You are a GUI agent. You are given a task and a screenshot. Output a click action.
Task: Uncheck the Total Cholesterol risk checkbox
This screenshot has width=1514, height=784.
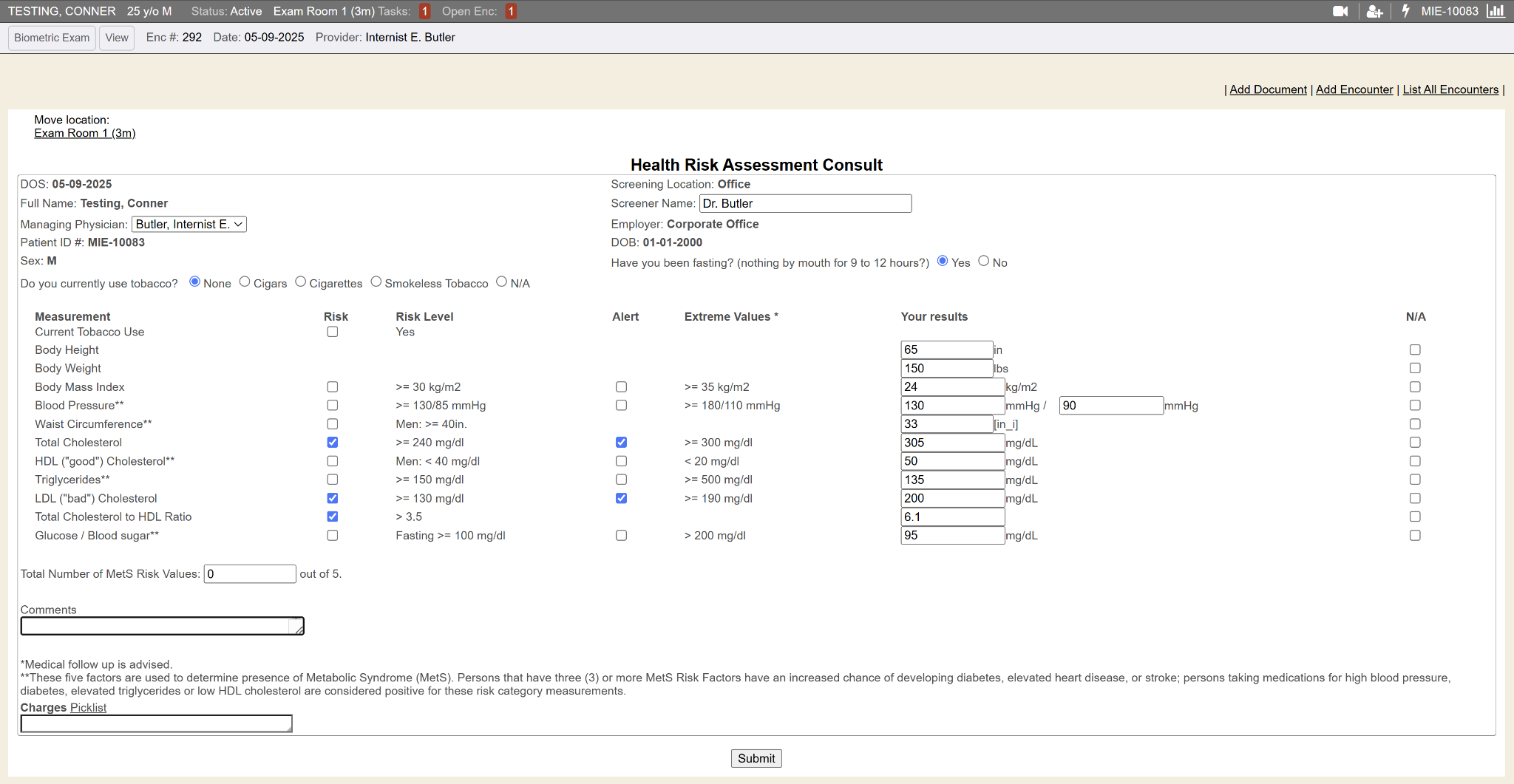[333, 443]
